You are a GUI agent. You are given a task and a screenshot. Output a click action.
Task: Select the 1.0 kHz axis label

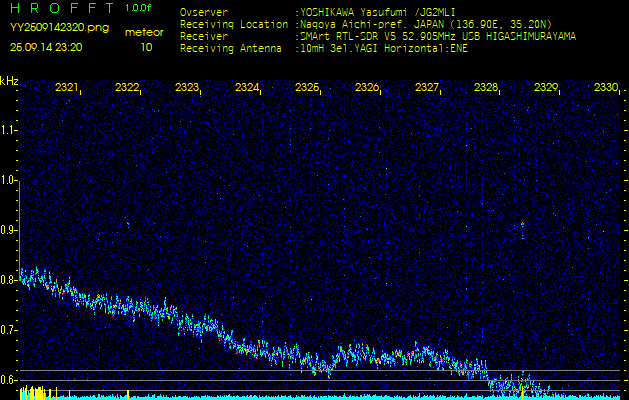[x=9, y=180]
